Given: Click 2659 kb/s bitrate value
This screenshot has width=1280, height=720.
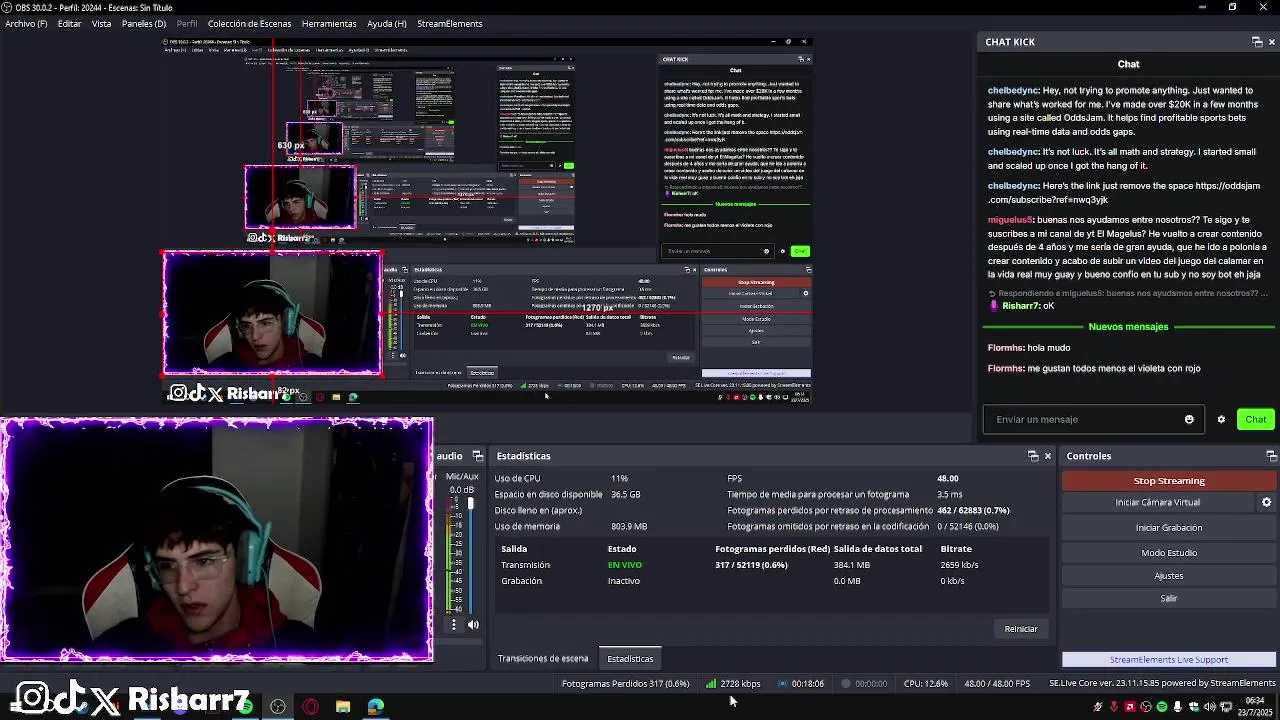Looking at the screenshot, I should 959,565.
